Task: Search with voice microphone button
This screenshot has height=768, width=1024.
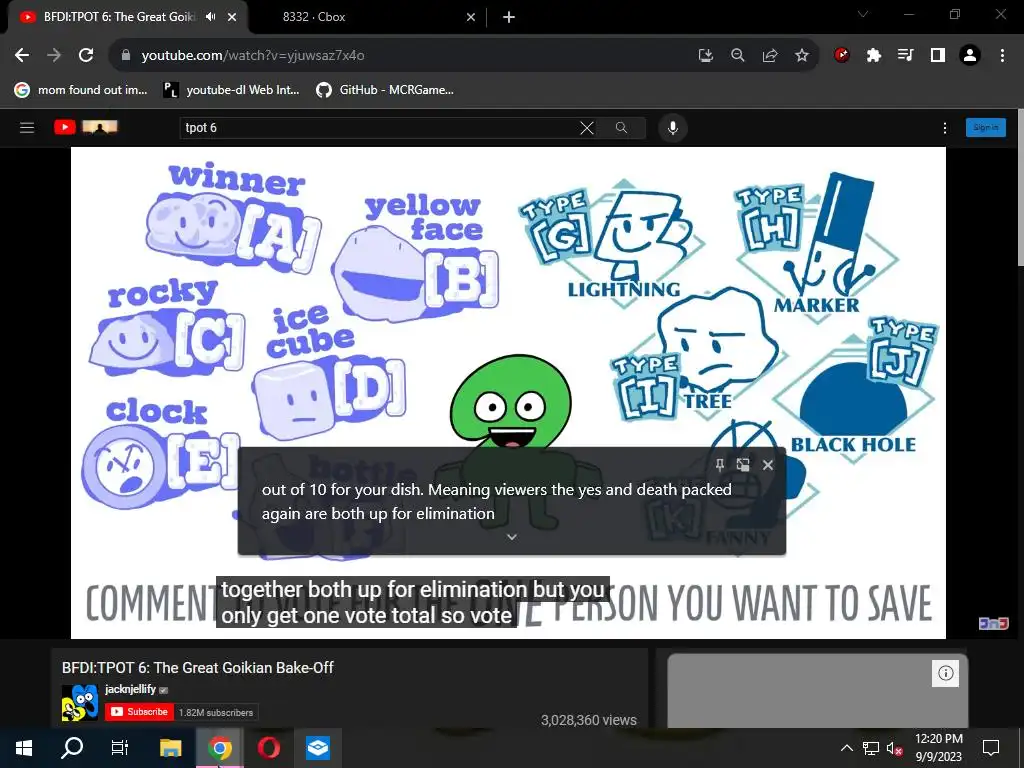Action: pyautogui.click(x=673, y=128)
